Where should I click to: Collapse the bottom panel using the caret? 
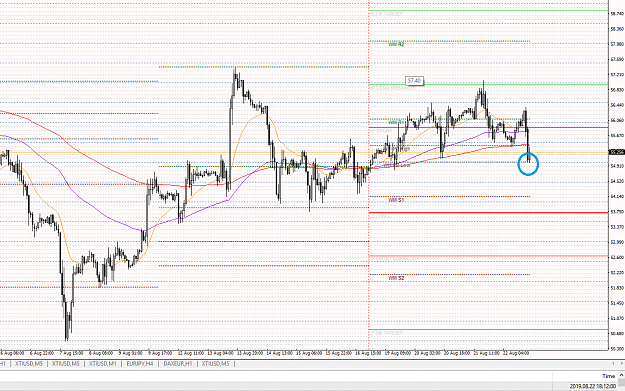pyautogui.click(x=621, y=375)
